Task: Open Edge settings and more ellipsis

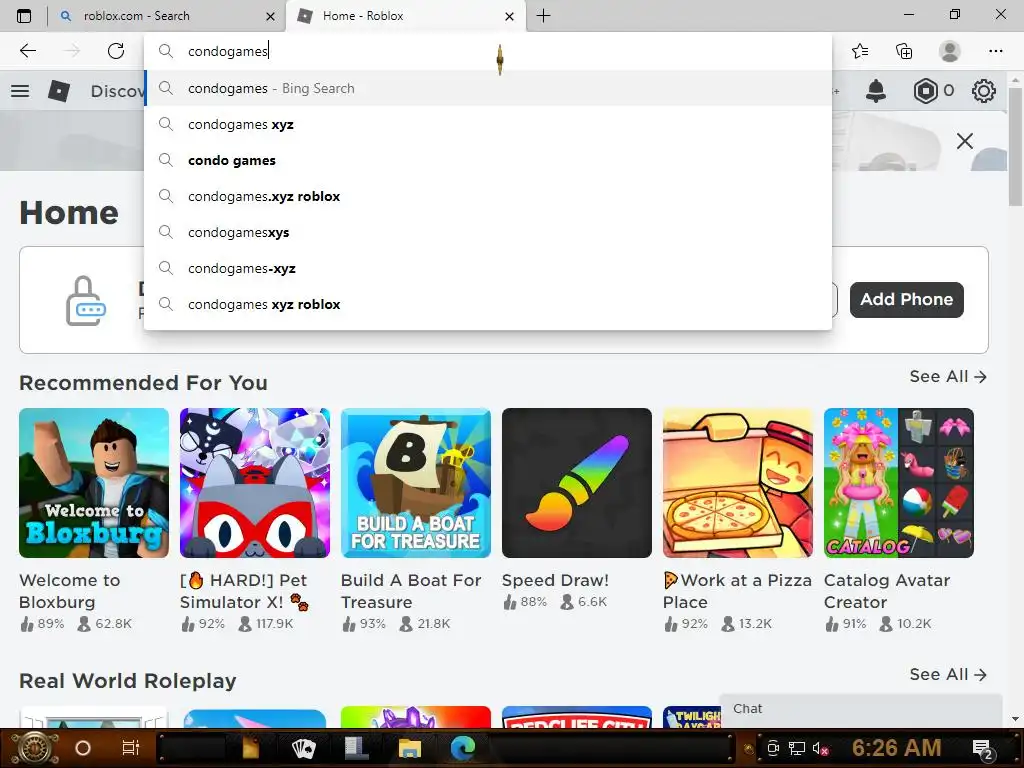Action: coord(995,51)
